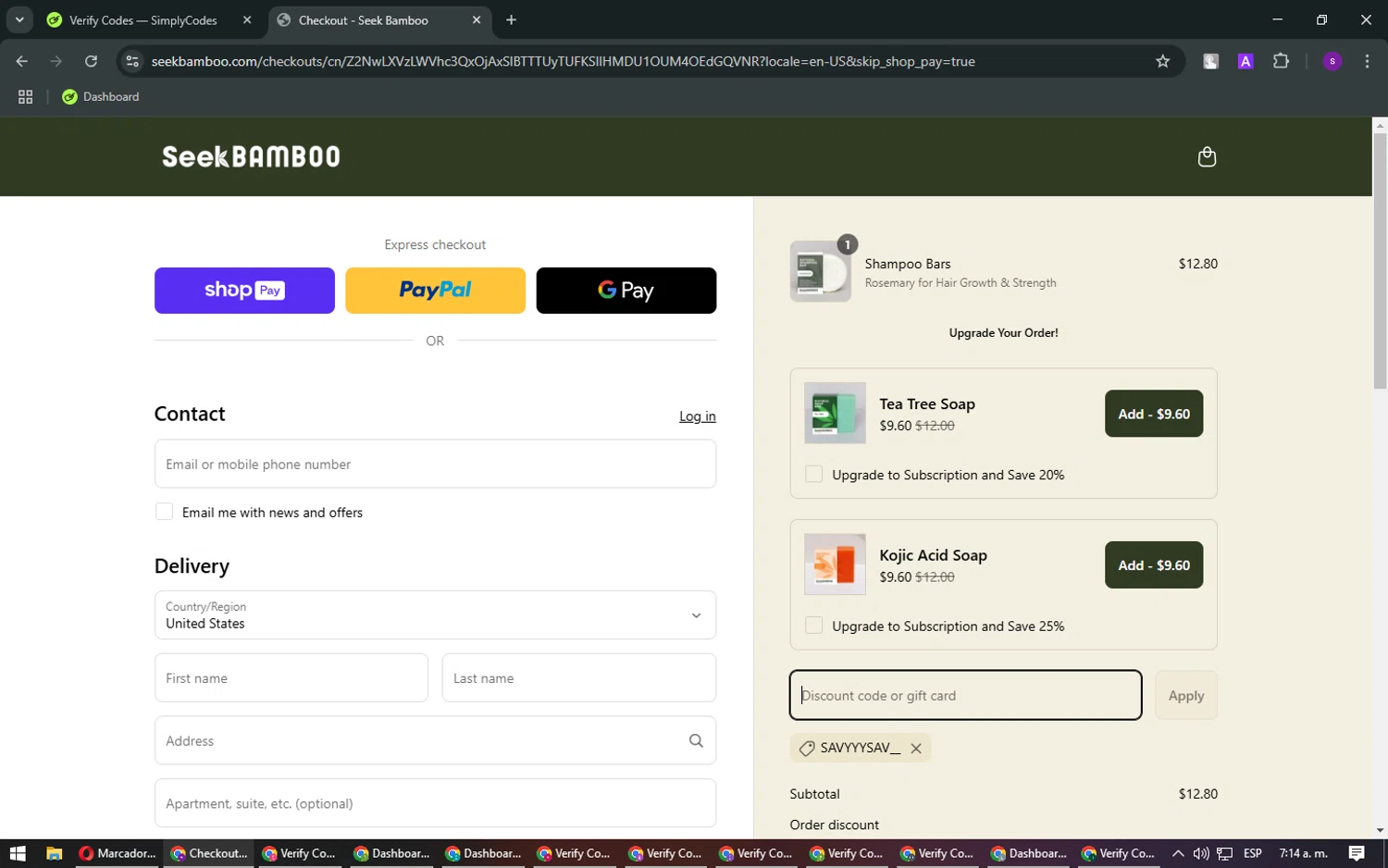Click the SeekBamboo logo
1388x868 pixels.
coord(251,156)
